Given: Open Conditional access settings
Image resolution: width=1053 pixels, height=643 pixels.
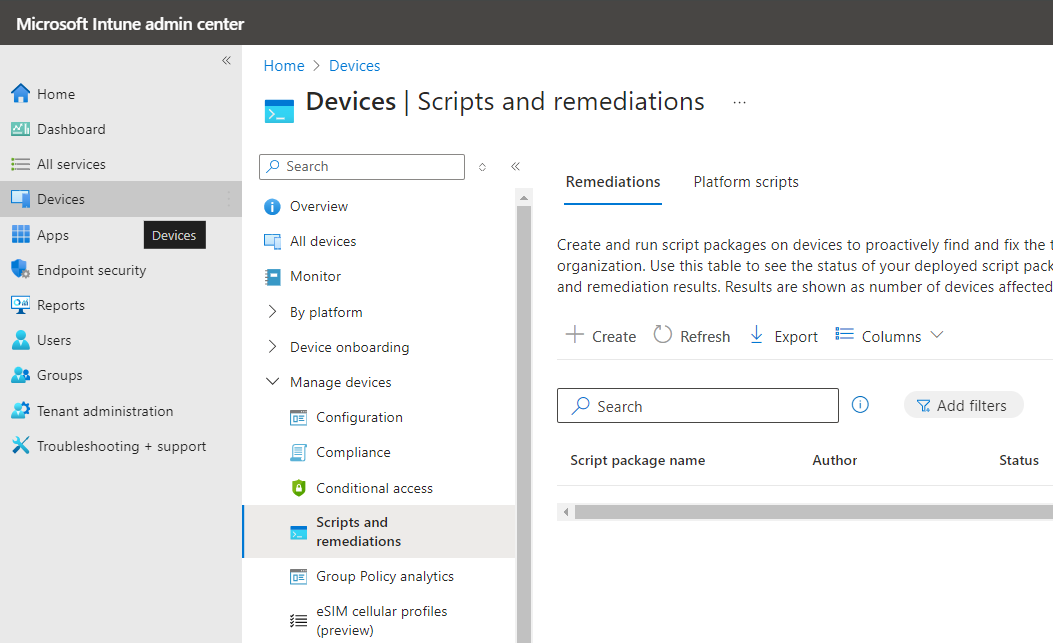Looking at the screenshot, I should (x=373, y=487).
